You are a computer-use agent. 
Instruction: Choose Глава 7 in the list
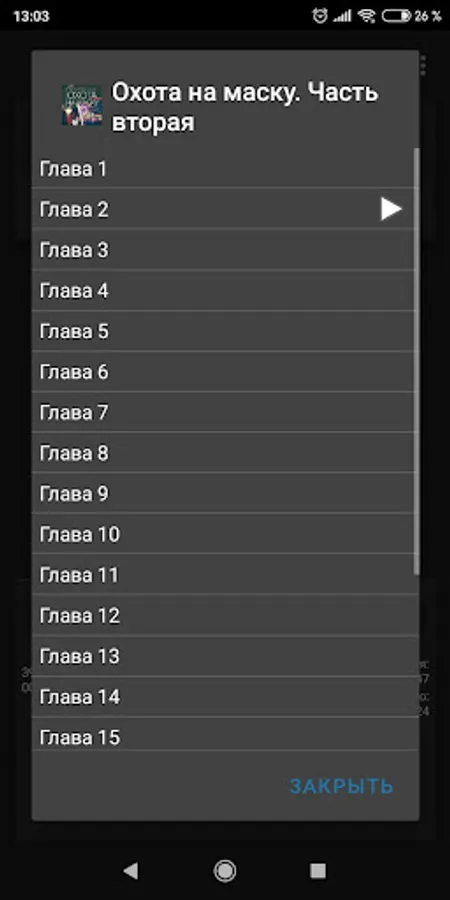[x=225, y=412]
